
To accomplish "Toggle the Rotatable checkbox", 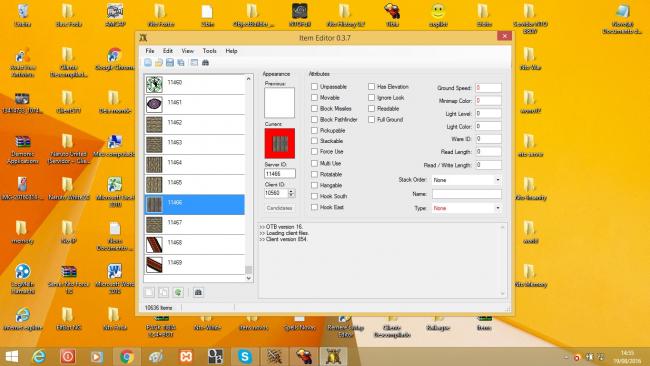I will (x=314, y=174).
